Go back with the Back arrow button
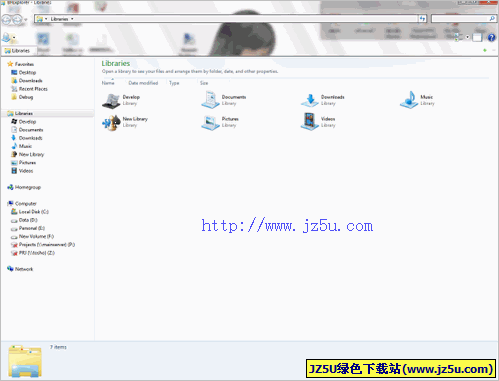499x381 pixels. tap(6, 20)
